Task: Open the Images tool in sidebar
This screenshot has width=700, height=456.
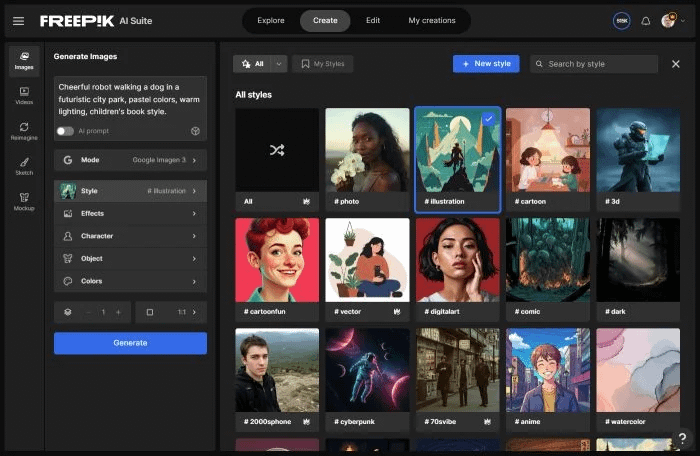Action: point(24,61)
